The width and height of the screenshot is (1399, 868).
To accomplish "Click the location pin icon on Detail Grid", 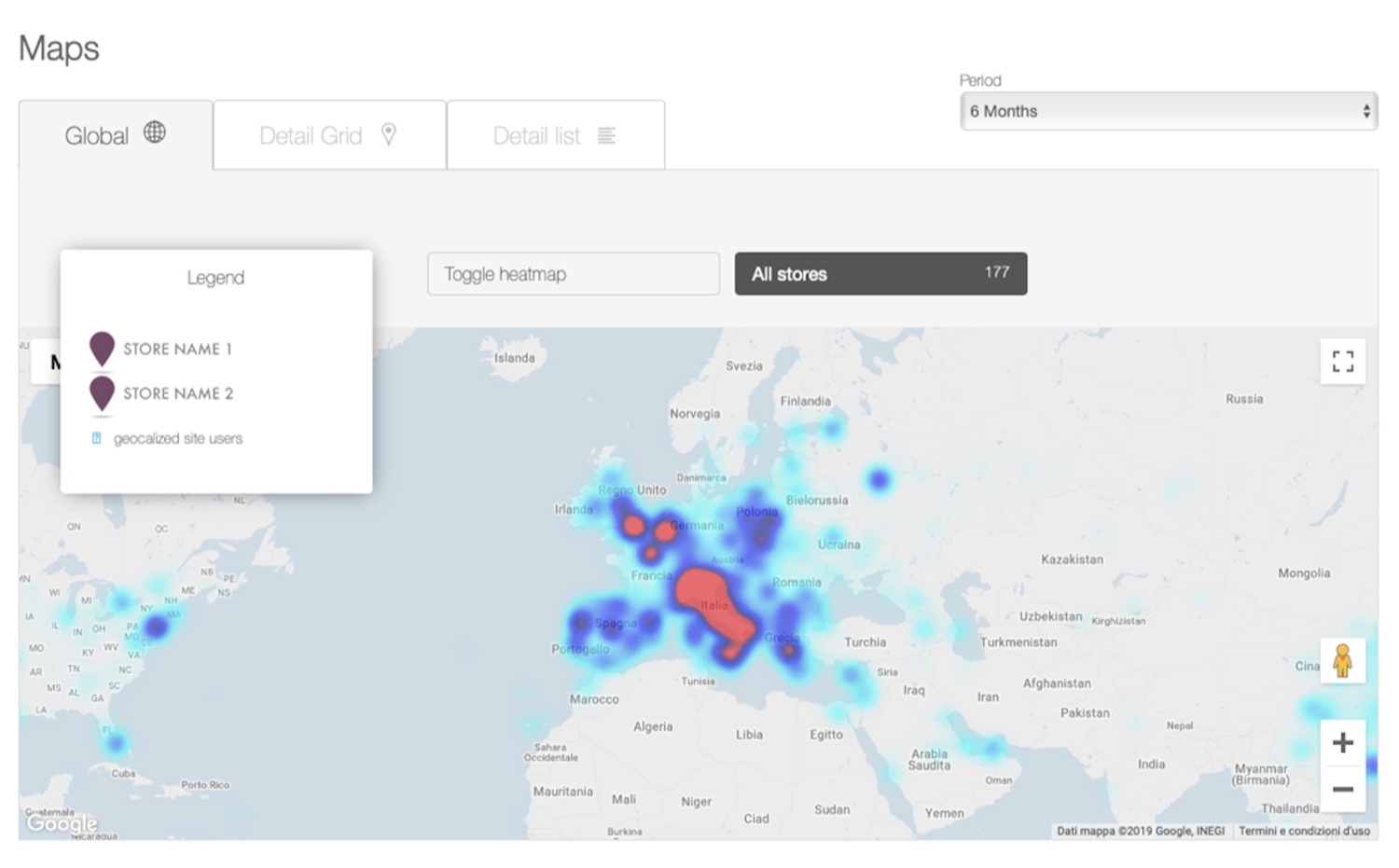I will (389, 134).
